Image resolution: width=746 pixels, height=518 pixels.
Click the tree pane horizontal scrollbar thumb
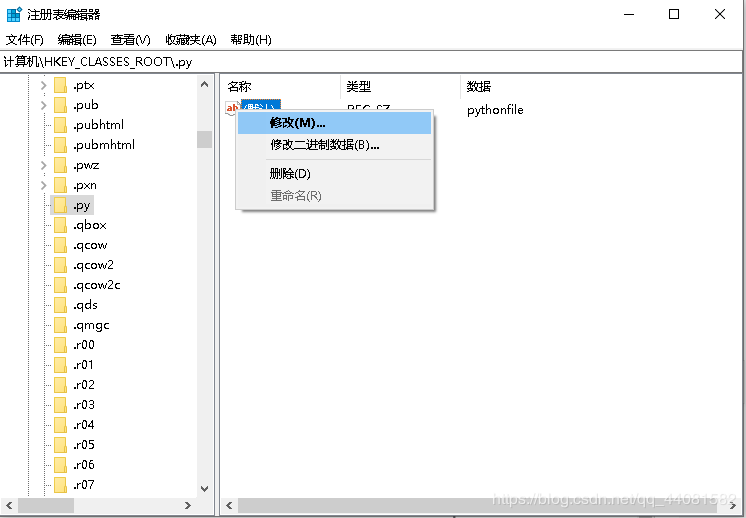click(46, 506)
